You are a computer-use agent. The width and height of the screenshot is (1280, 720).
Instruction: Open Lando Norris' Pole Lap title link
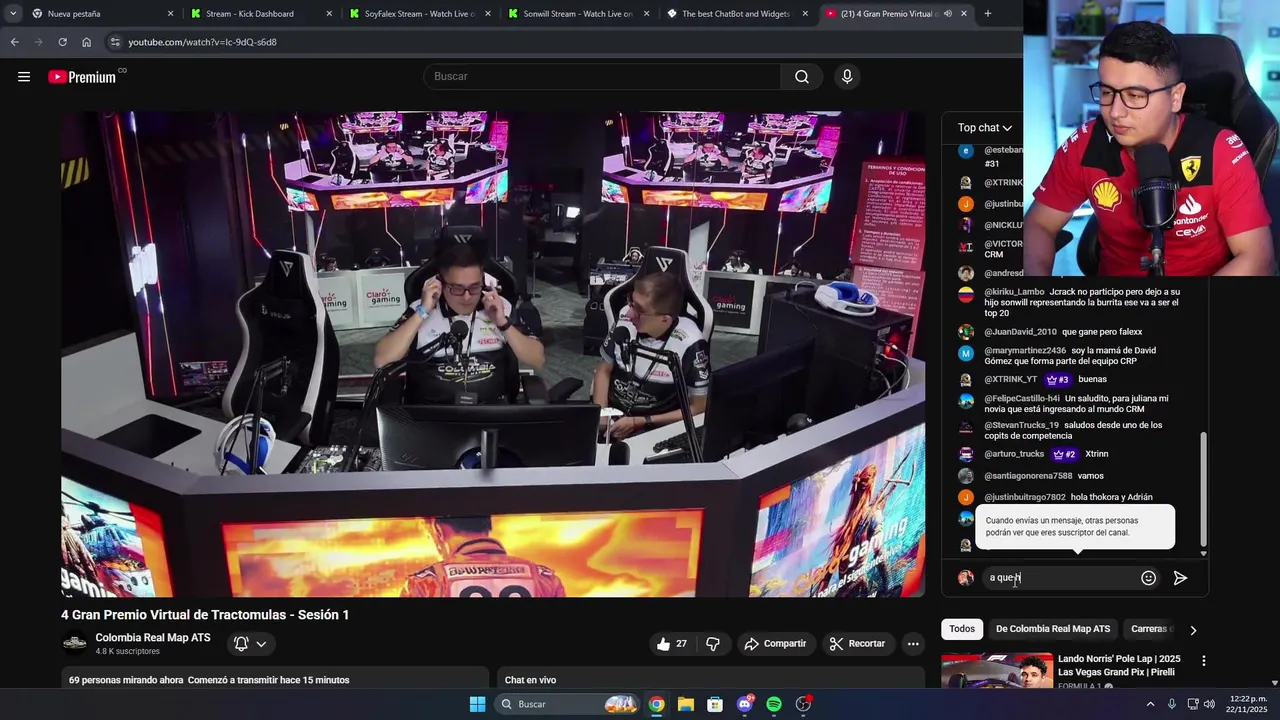click(x=1119, y=665)
